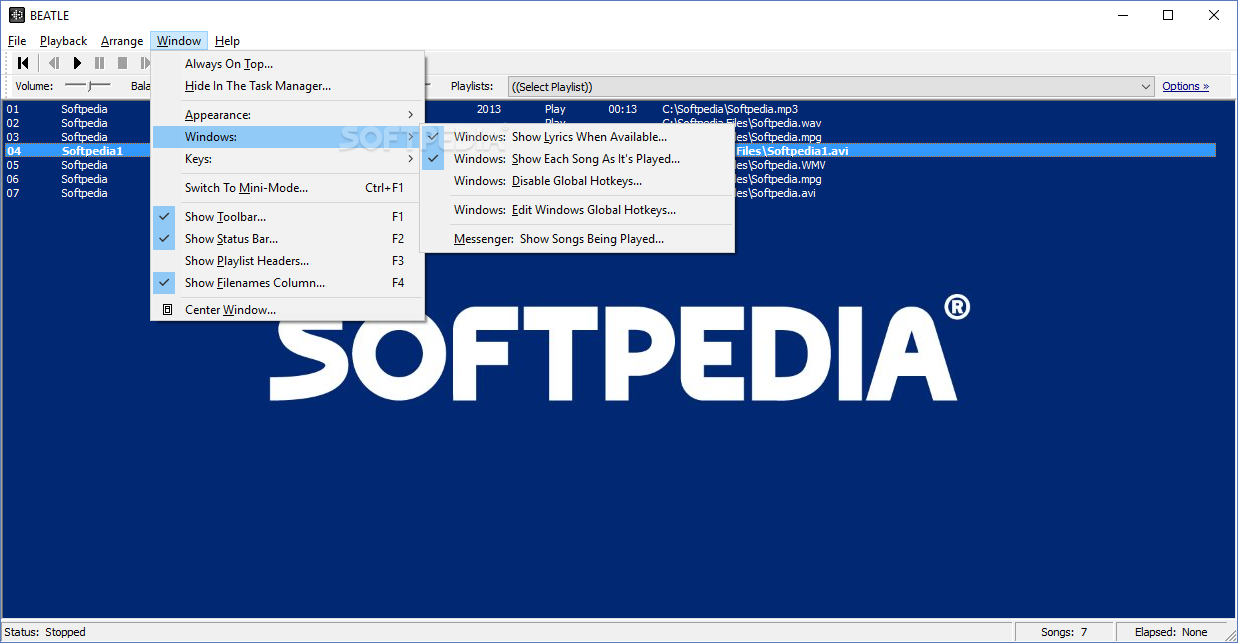Choose Switch To Mini-Mode
The image size is (1238, 643).
tap(289, 188)
